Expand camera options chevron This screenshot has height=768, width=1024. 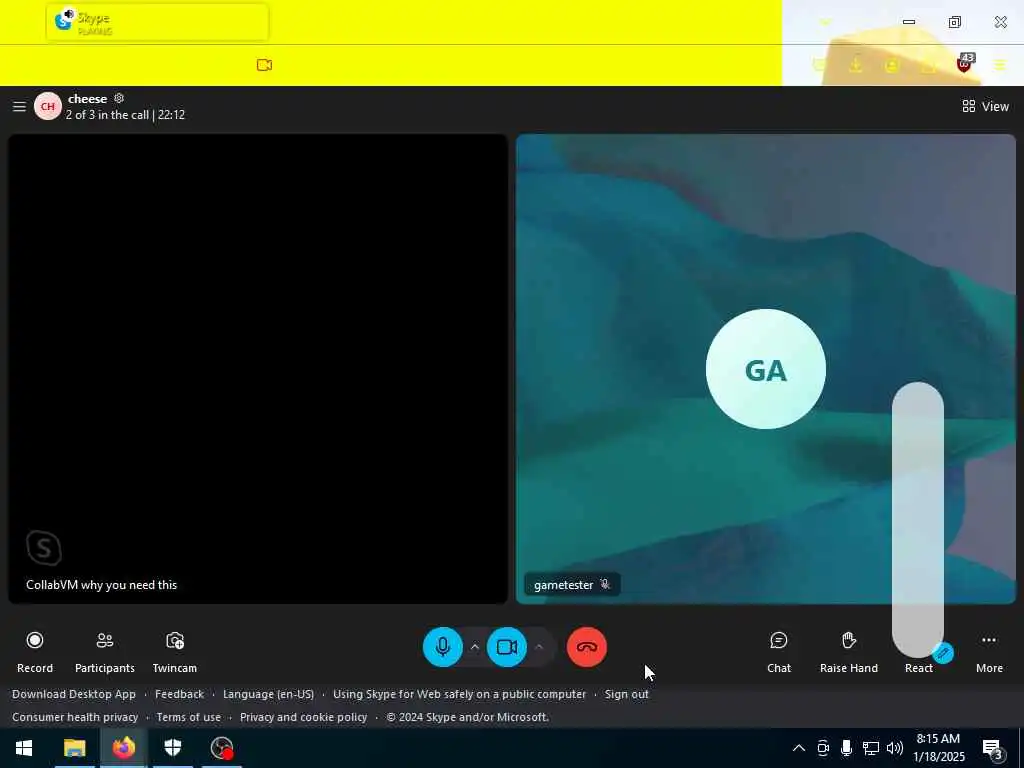(539, 647)
